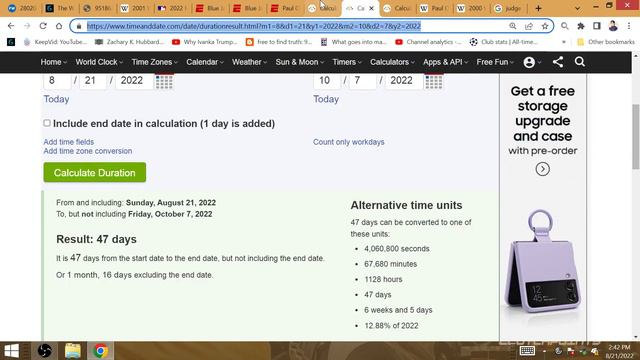
Task: Click the end month field showing 10
Action: click(327, 80)
